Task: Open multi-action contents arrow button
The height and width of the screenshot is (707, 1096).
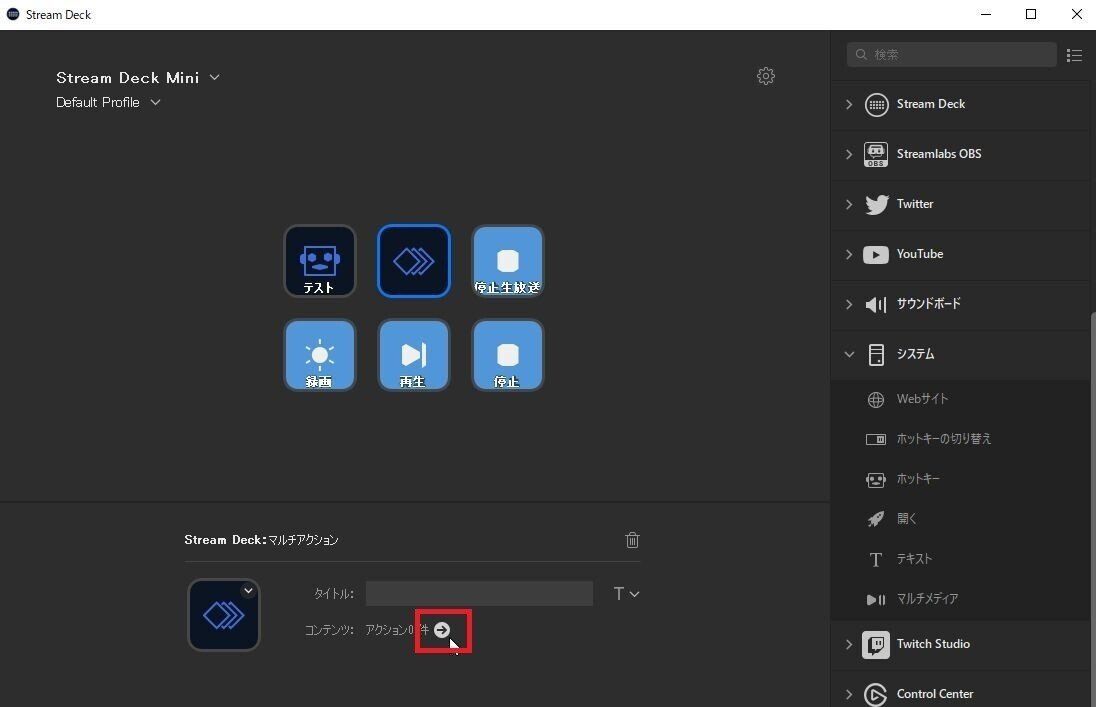Action: pyautogui.click(x=442, y=630)
